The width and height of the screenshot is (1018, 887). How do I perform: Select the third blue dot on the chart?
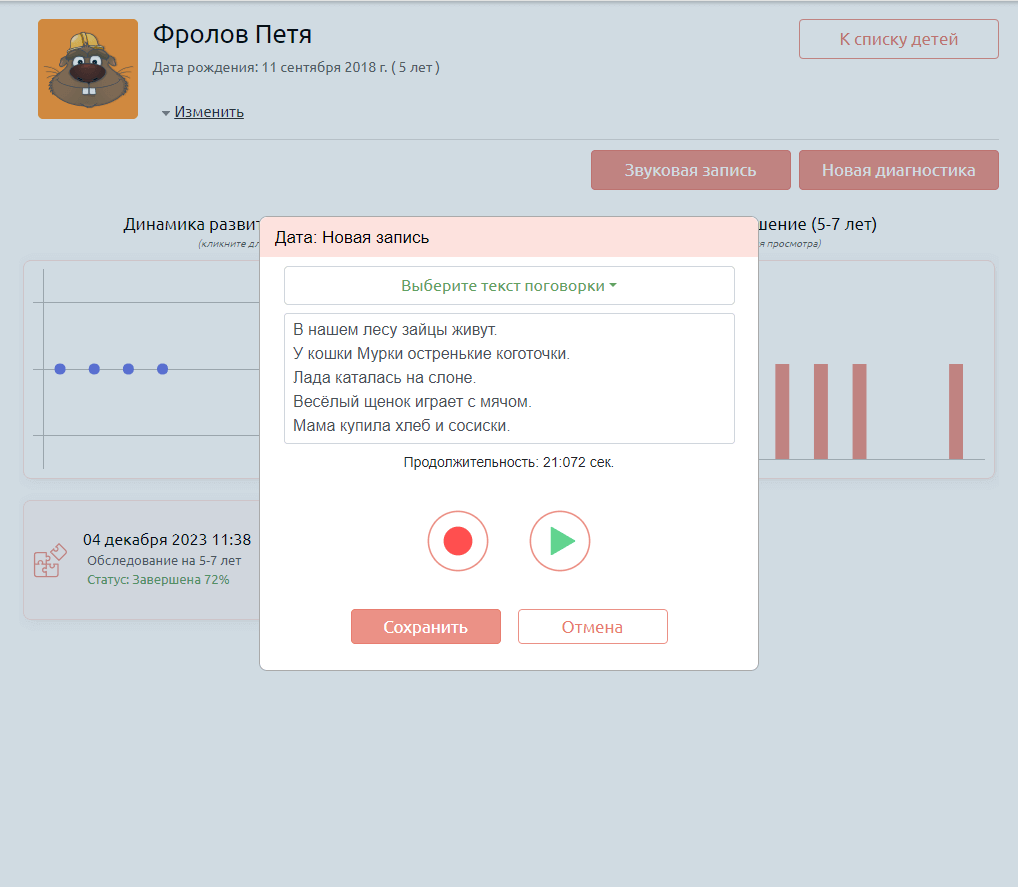tap(128, 369)
